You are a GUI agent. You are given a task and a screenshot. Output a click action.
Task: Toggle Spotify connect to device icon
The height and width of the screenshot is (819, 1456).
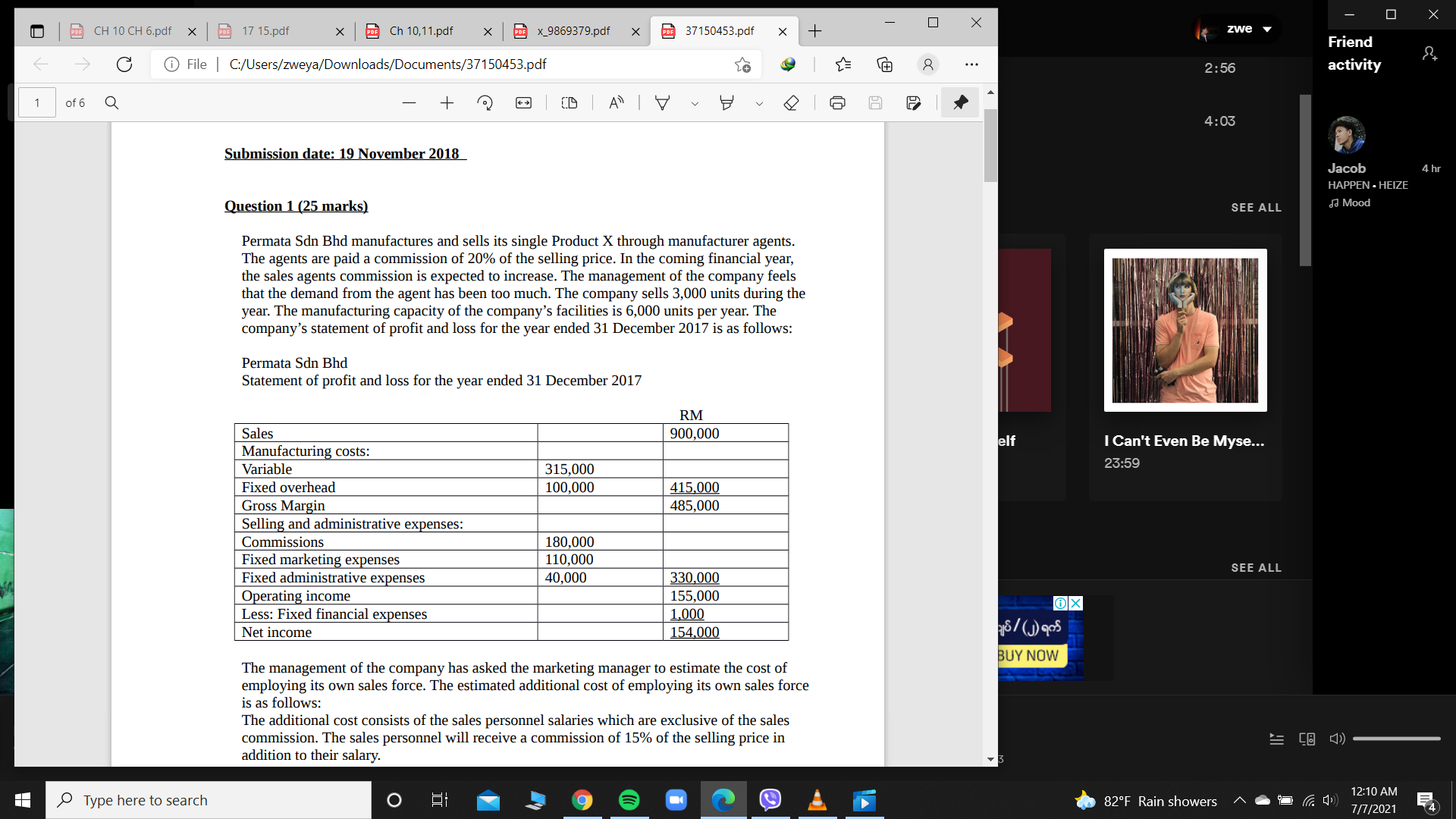tap(1307, 739)
